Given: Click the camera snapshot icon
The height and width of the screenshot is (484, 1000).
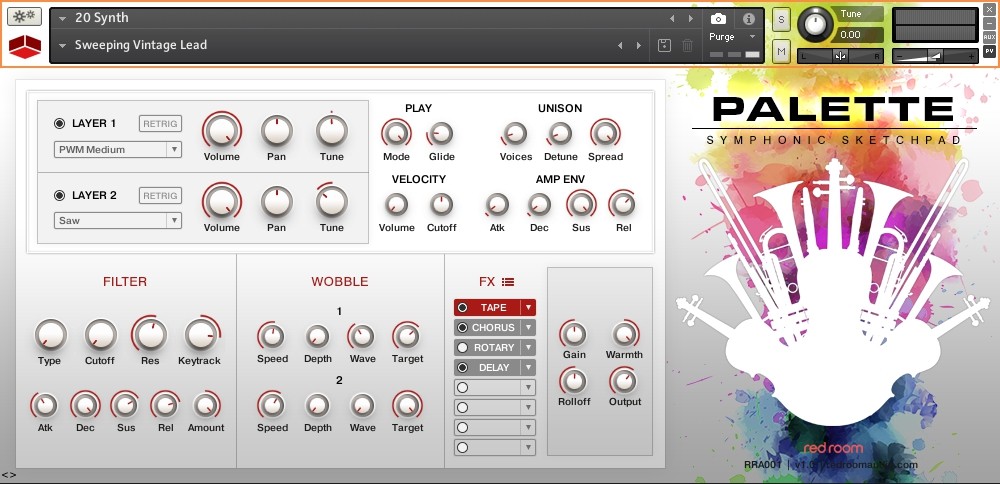Looking at the screenshot, I should [718, 18].
